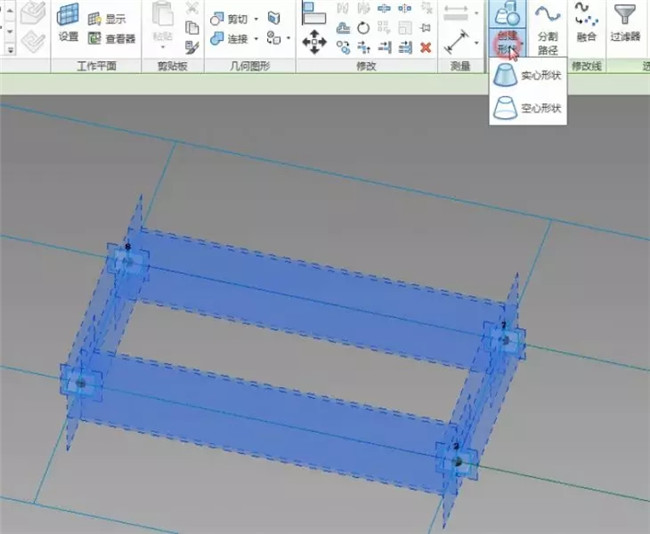This screenshot has width=650, height=534.
Task: Select the Offset tool icon
Action: [x=343, y=28]
